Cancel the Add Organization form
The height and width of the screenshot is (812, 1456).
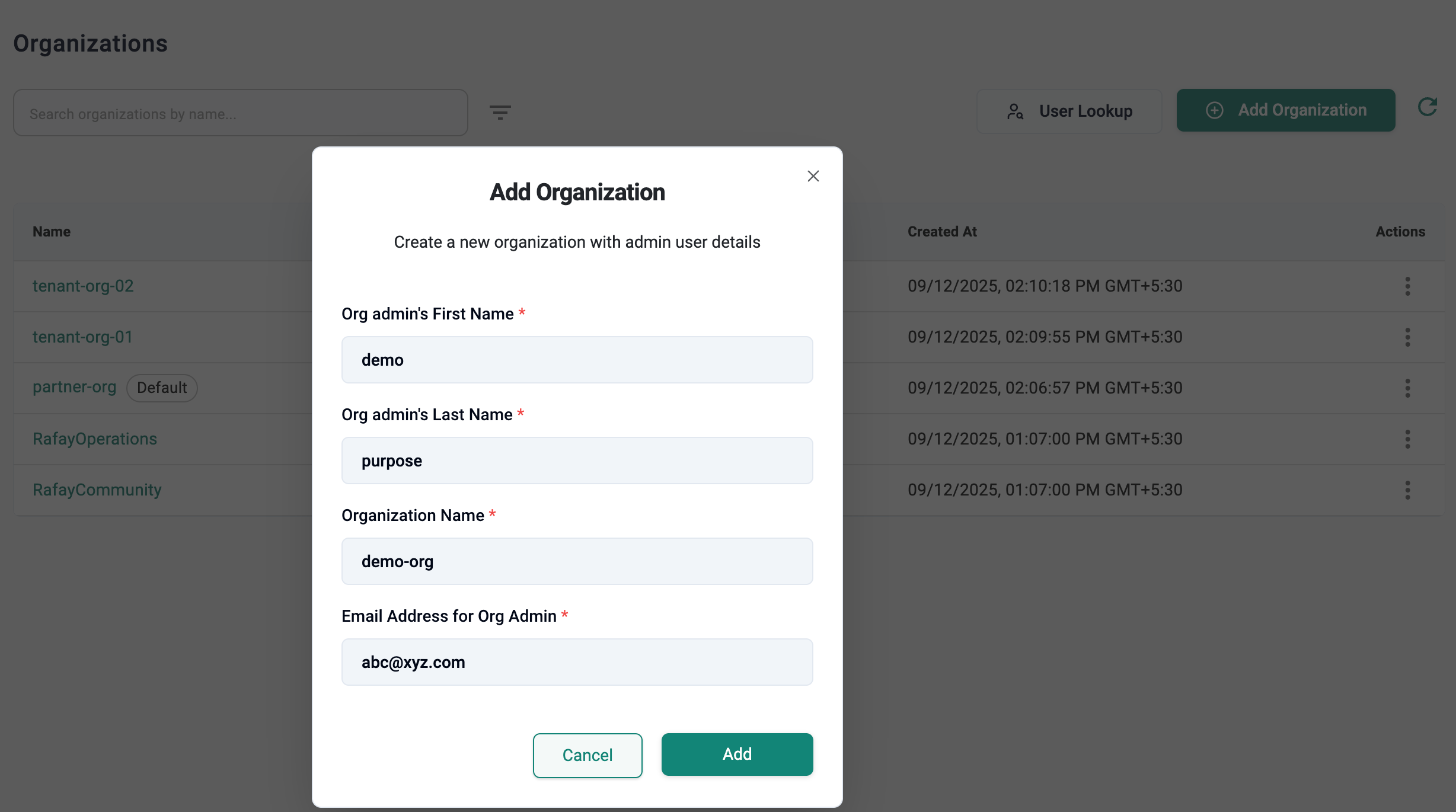coord(587,755)
